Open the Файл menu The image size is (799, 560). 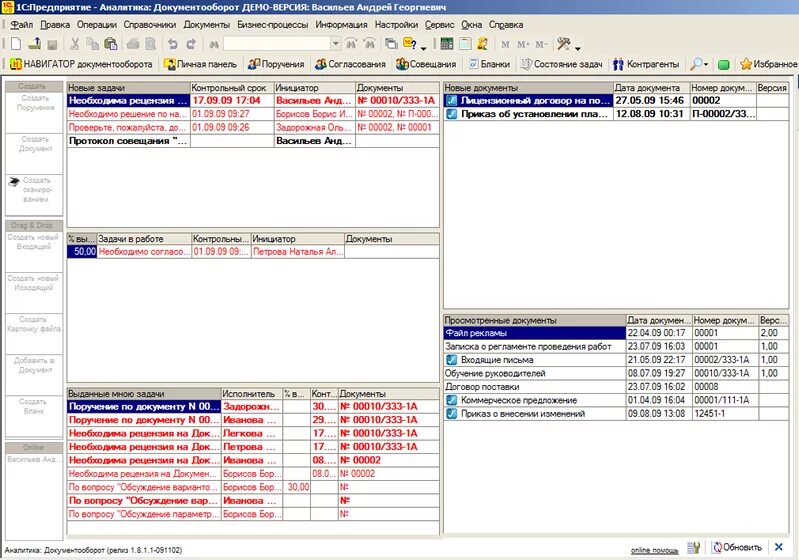click(x=21, y=24)
